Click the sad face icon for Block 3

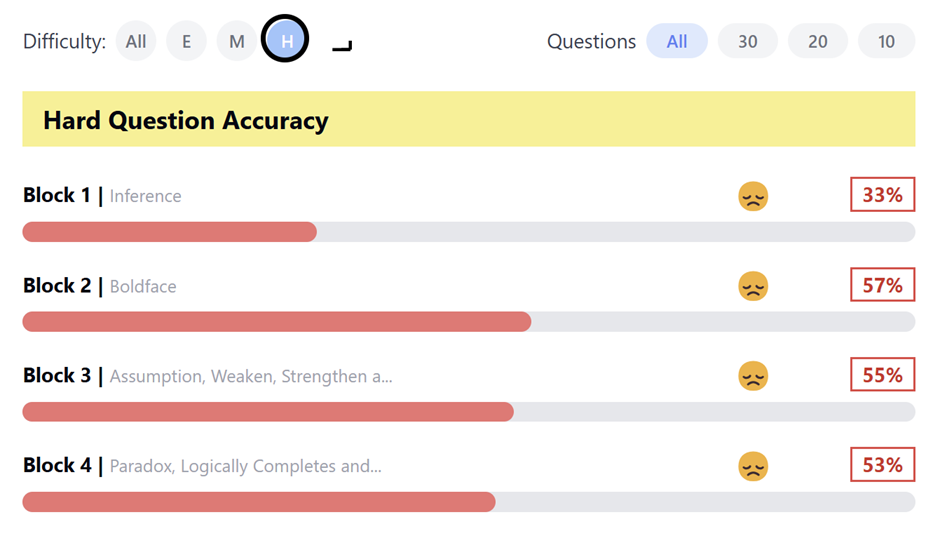tap(753, 376)
